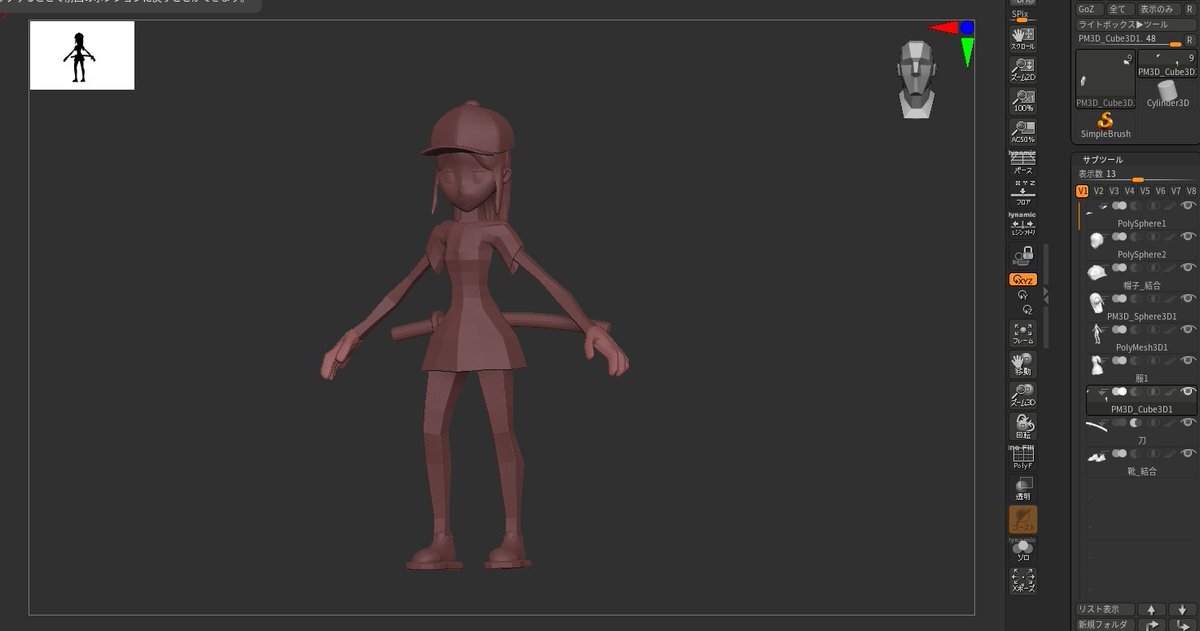The image size is (1200, 631).
Task: Click 新規フォルダ (New folder) button
Action: pyautogui.click(x=1105, y=624)
